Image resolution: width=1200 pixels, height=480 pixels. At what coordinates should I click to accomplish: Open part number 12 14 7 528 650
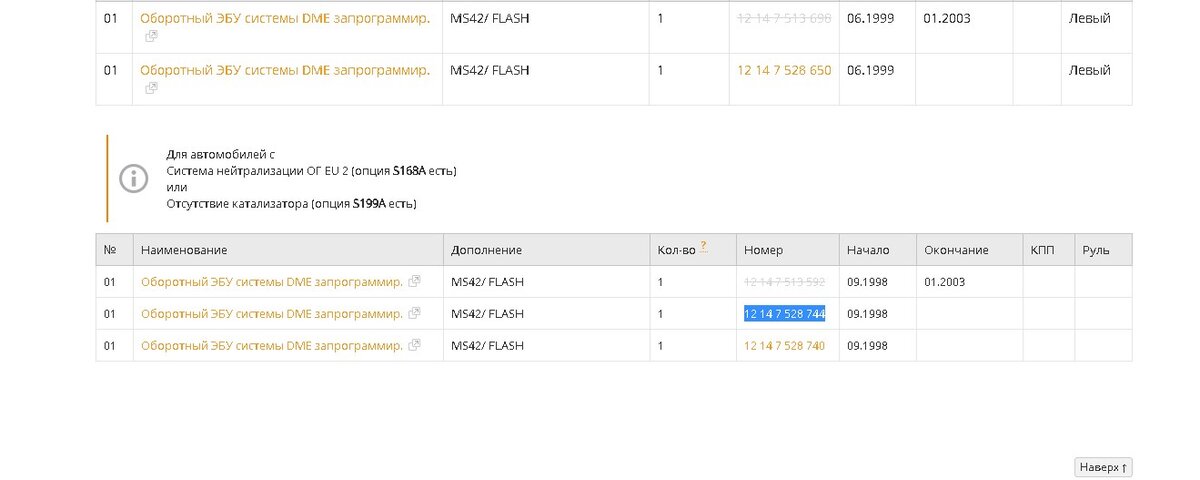[784, 71]
